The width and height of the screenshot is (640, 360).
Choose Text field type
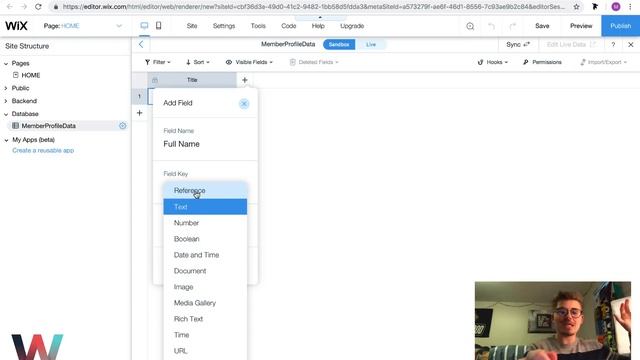[205, 207]
